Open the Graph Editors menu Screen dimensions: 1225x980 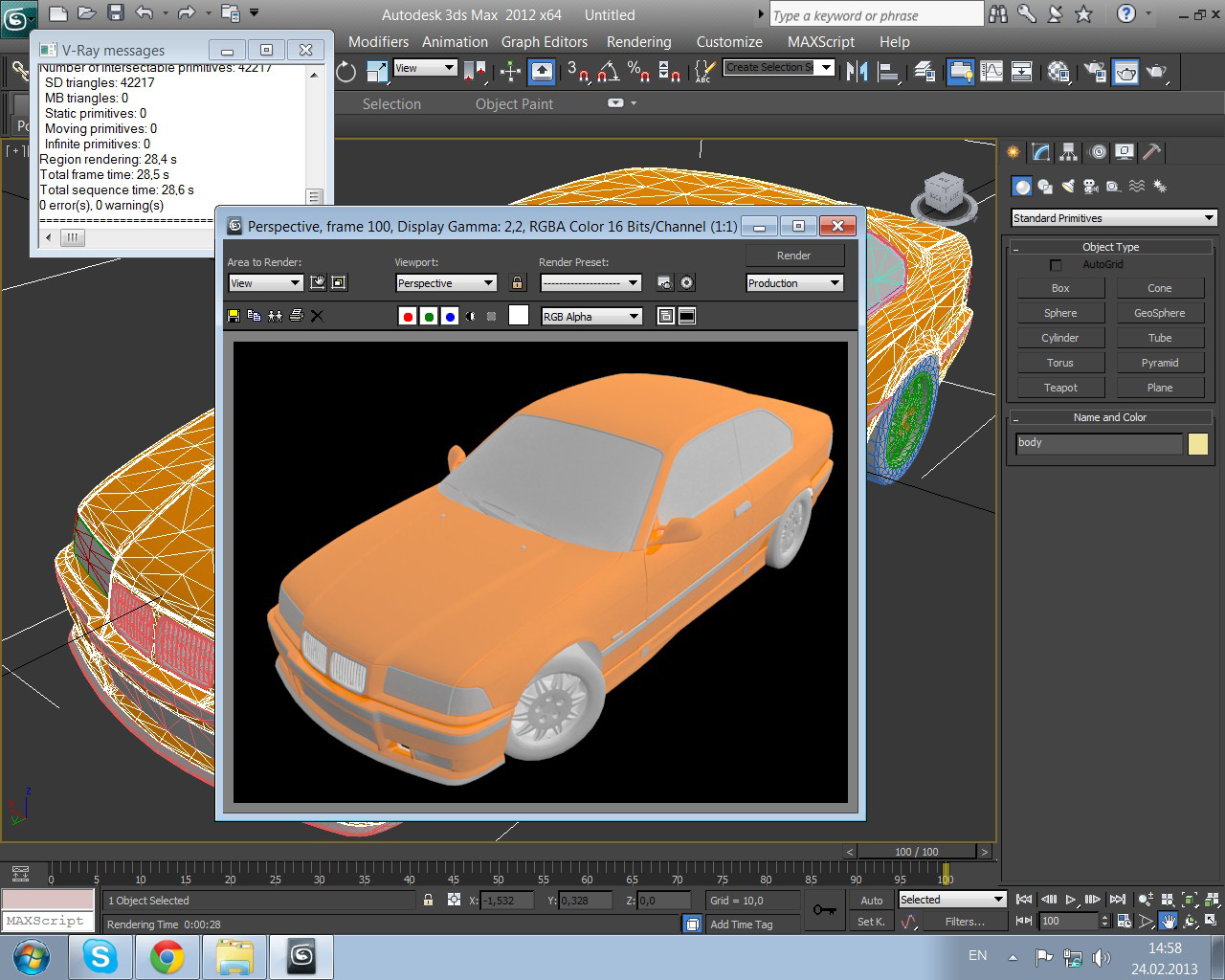[544, 42]
